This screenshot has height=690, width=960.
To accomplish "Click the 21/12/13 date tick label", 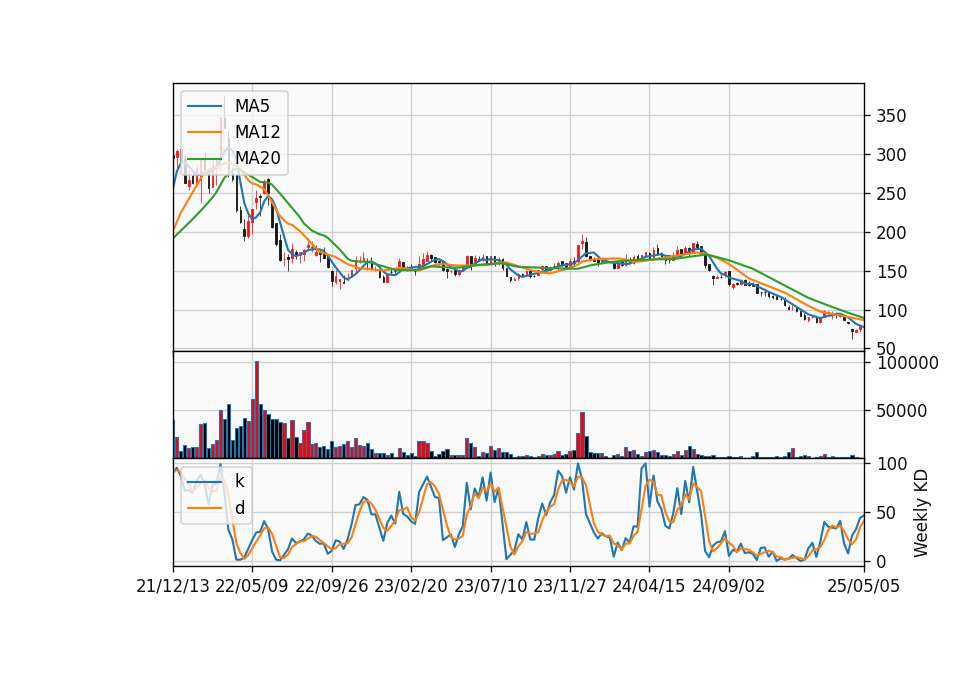I will [173, 586].
